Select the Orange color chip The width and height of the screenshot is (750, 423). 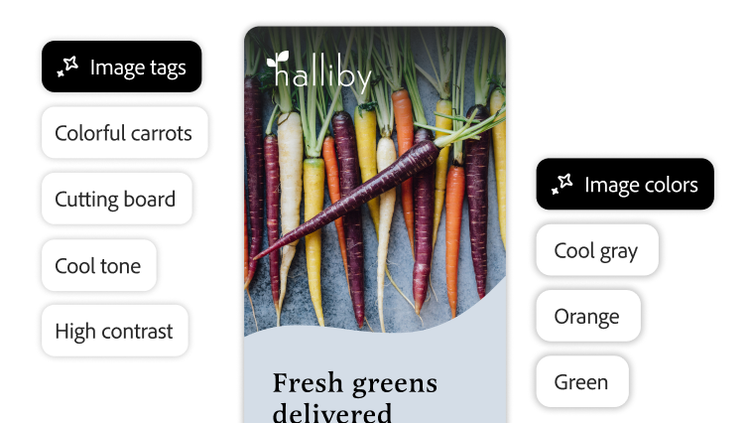point(588,316)
